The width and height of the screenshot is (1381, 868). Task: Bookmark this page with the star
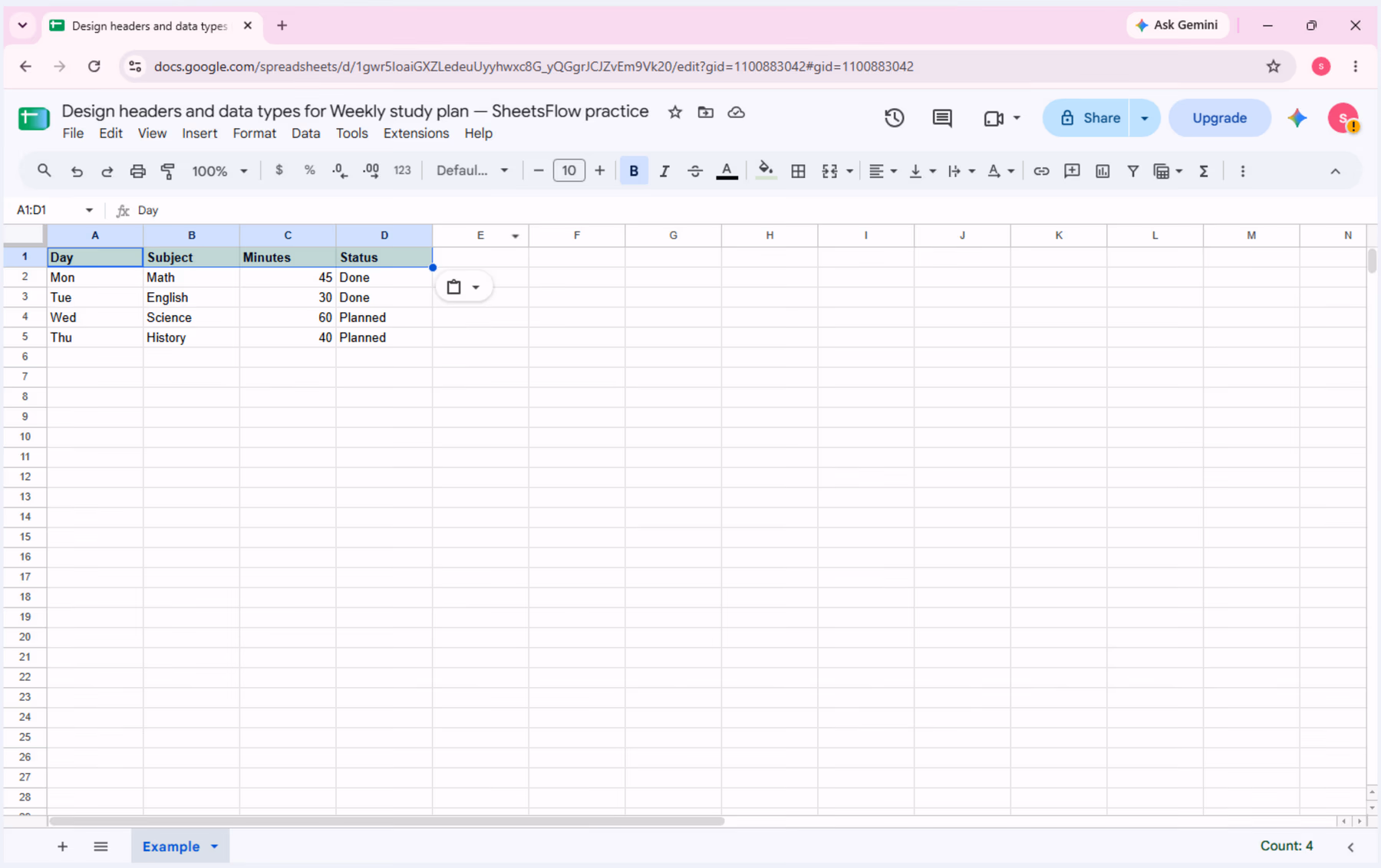click(x=1274, y=67)
